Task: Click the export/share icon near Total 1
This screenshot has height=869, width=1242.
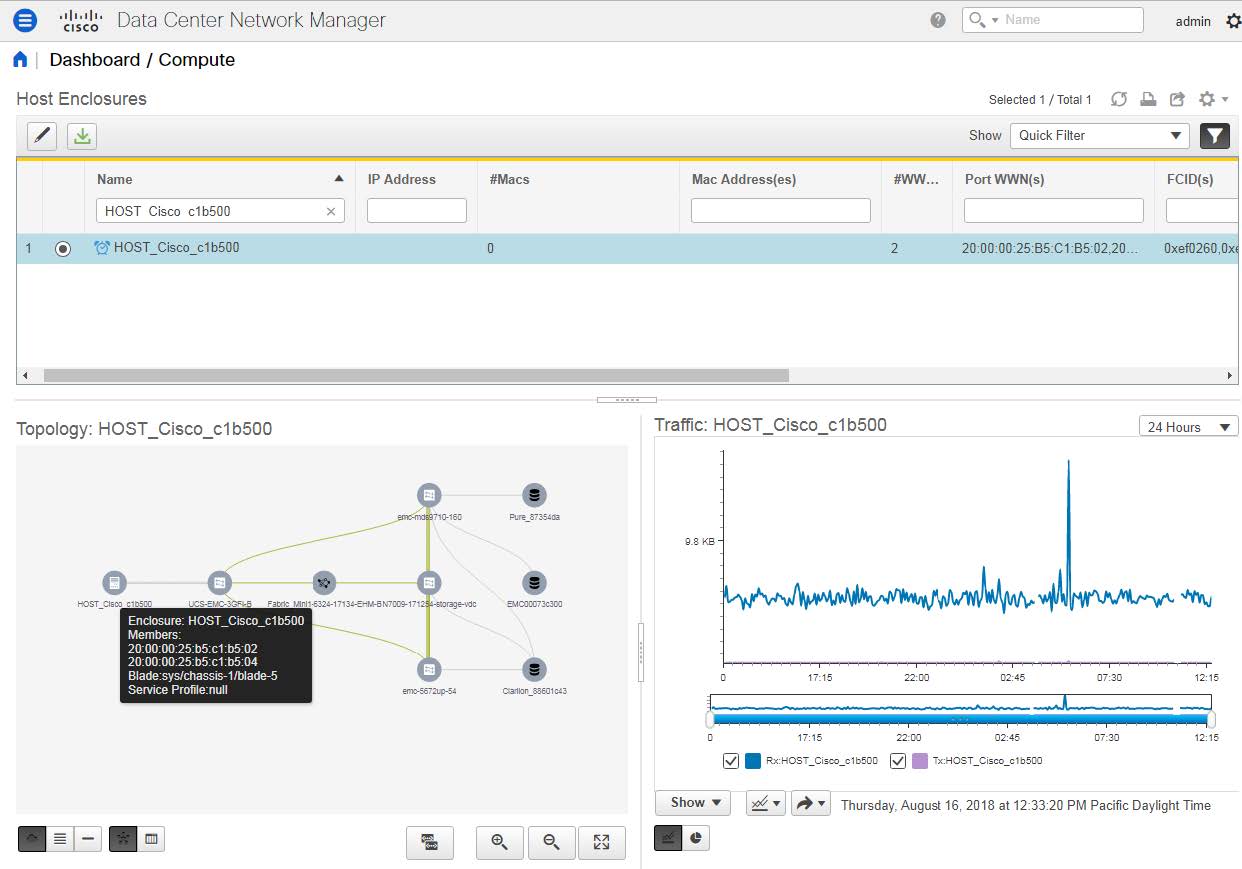Action: [1177, 99]
